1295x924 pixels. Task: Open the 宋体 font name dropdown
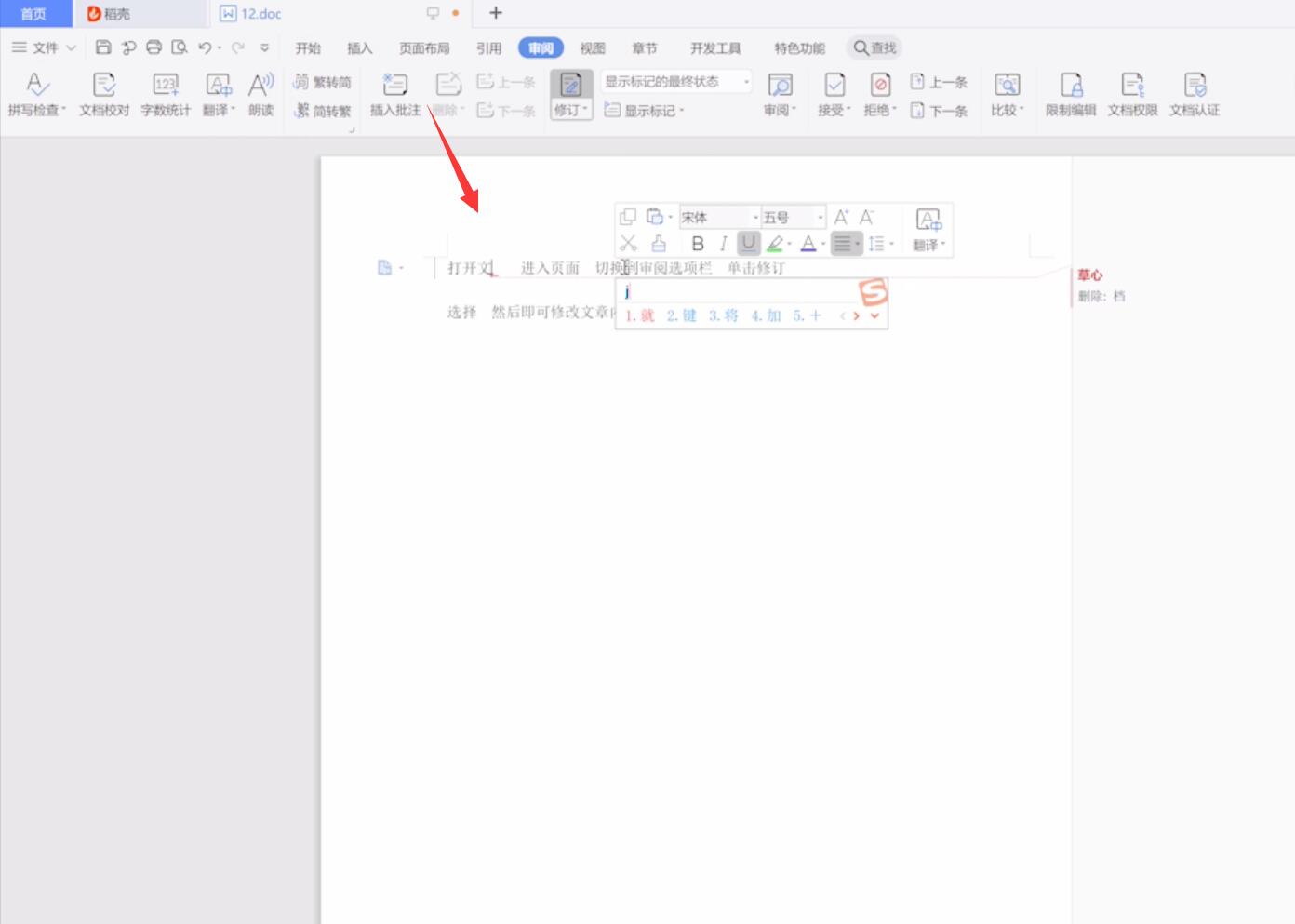(x=755, y=218)
